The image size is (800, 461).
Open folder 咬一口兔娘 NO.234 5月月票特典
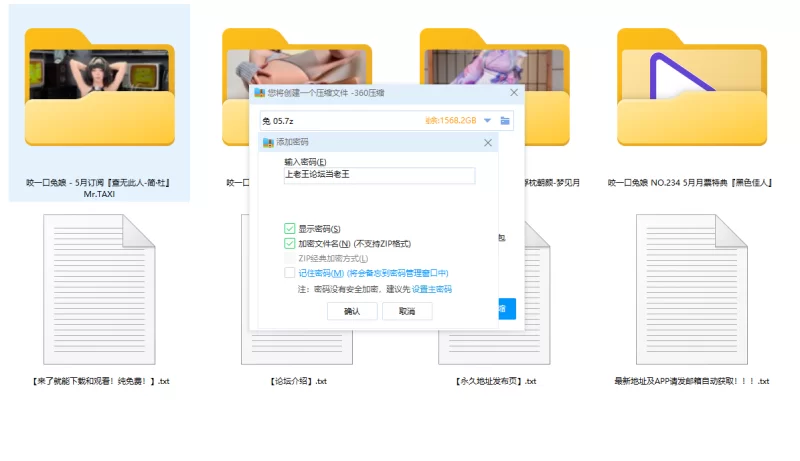[x=692, y=87]
